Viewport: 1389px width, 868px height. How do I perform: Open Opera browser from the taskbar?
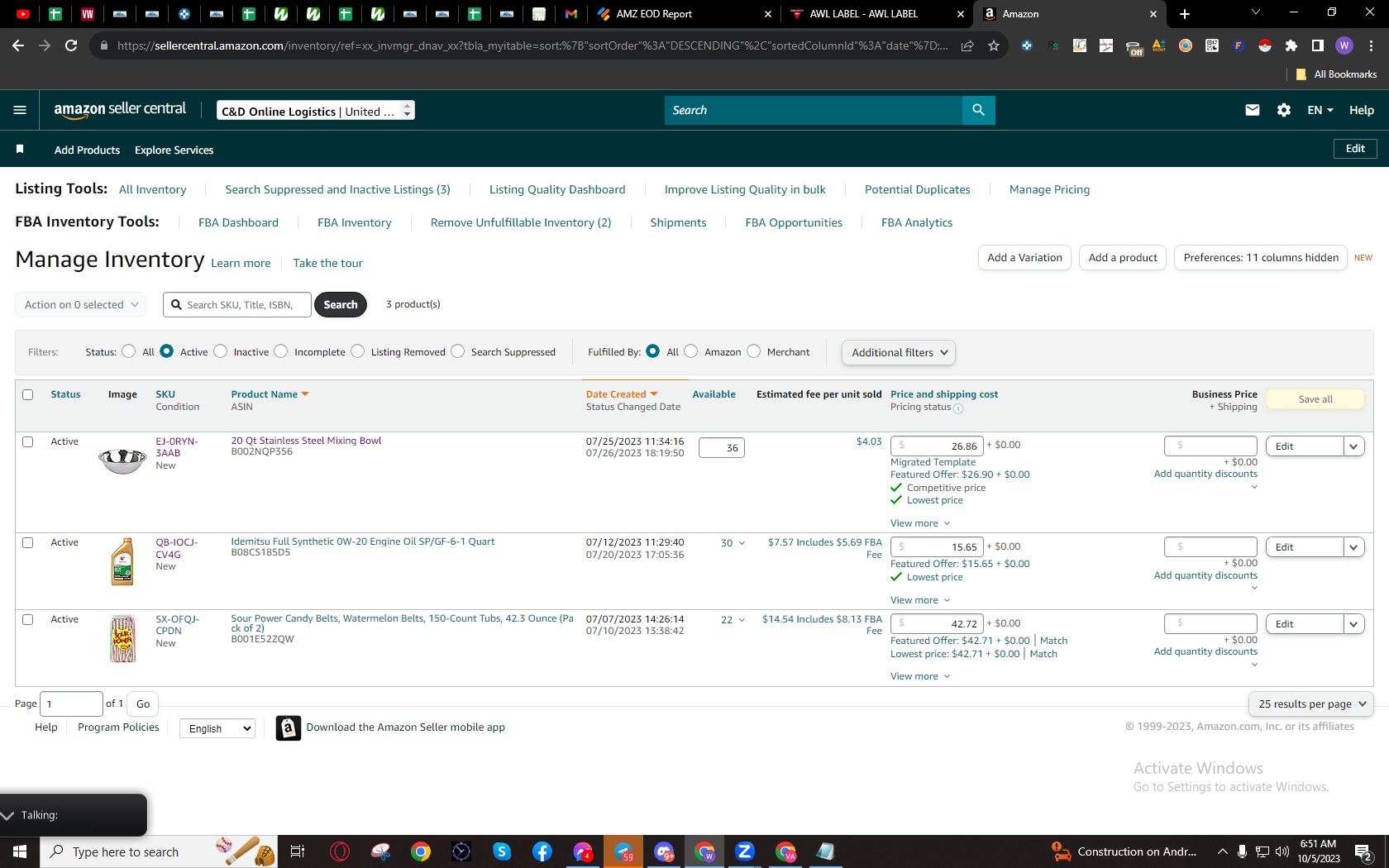(x=340, y=851)
